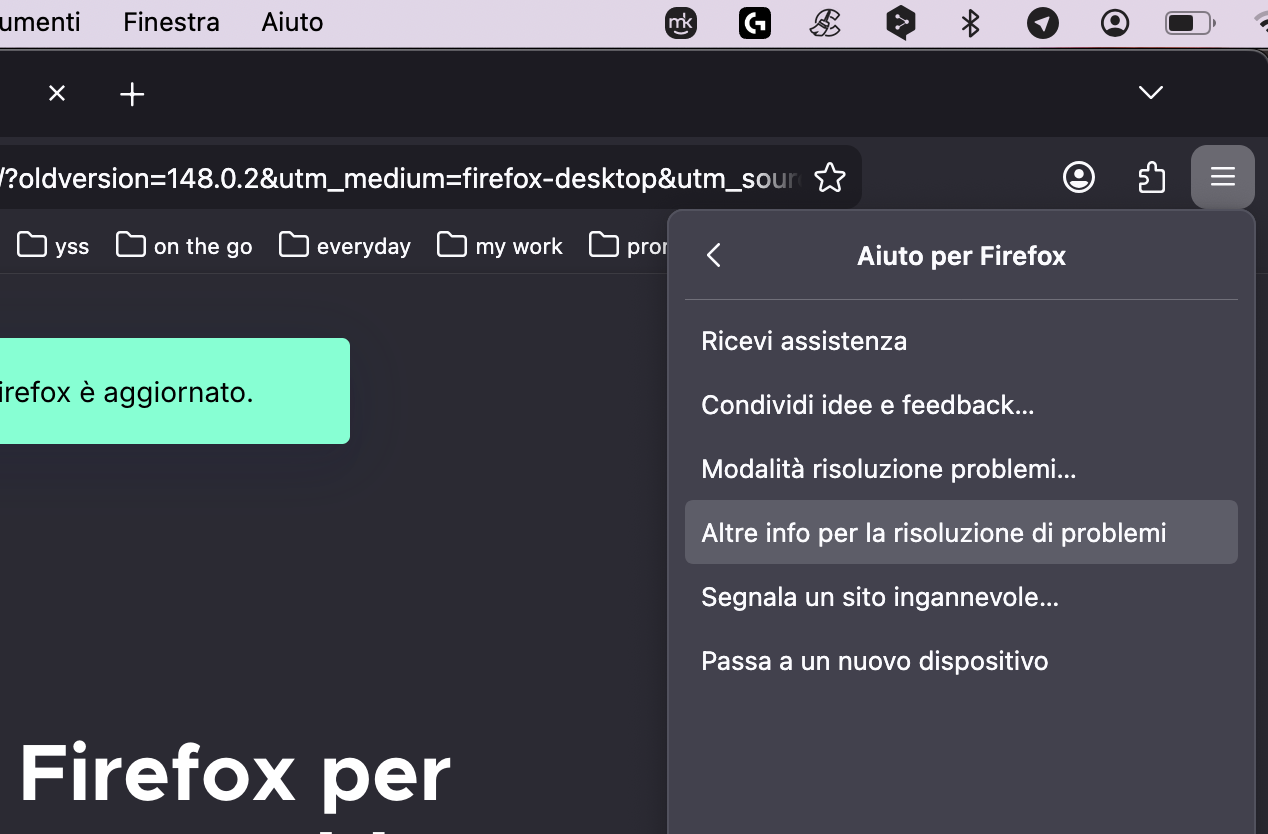
Task: Open the account profile icon in the toolbar
Action: tap(1079, 177)
